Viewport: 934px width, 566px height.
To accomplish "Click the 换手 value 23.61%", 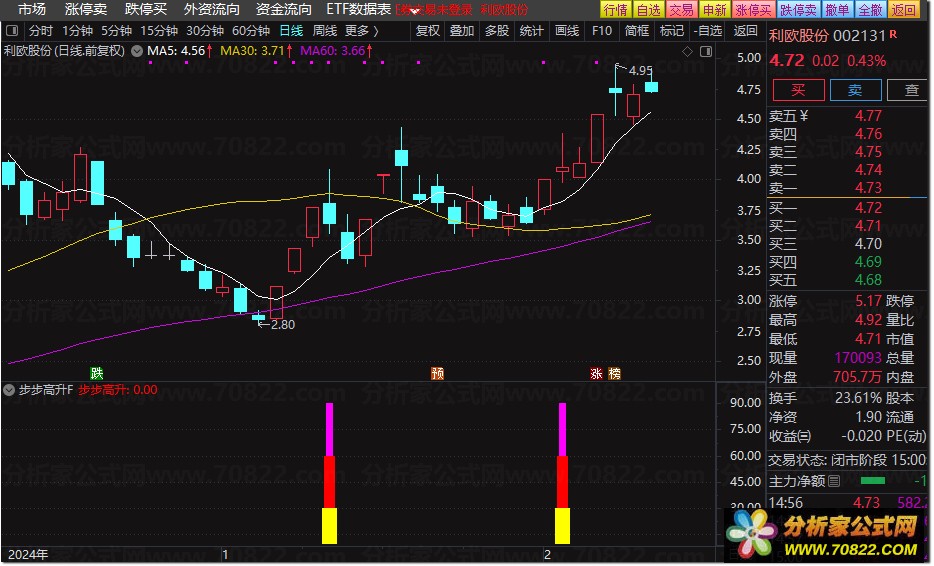I will pos(858,397).
